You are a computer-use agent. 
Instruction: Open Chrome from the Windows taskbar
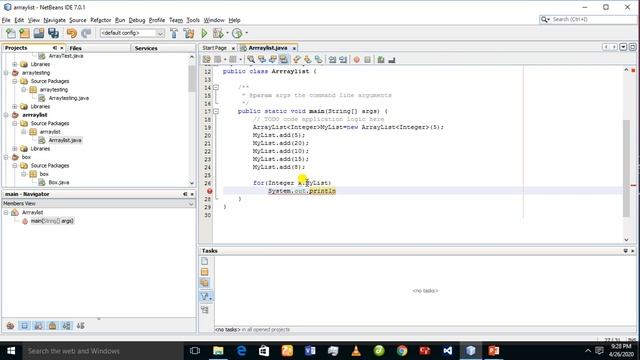coord(402,351)
